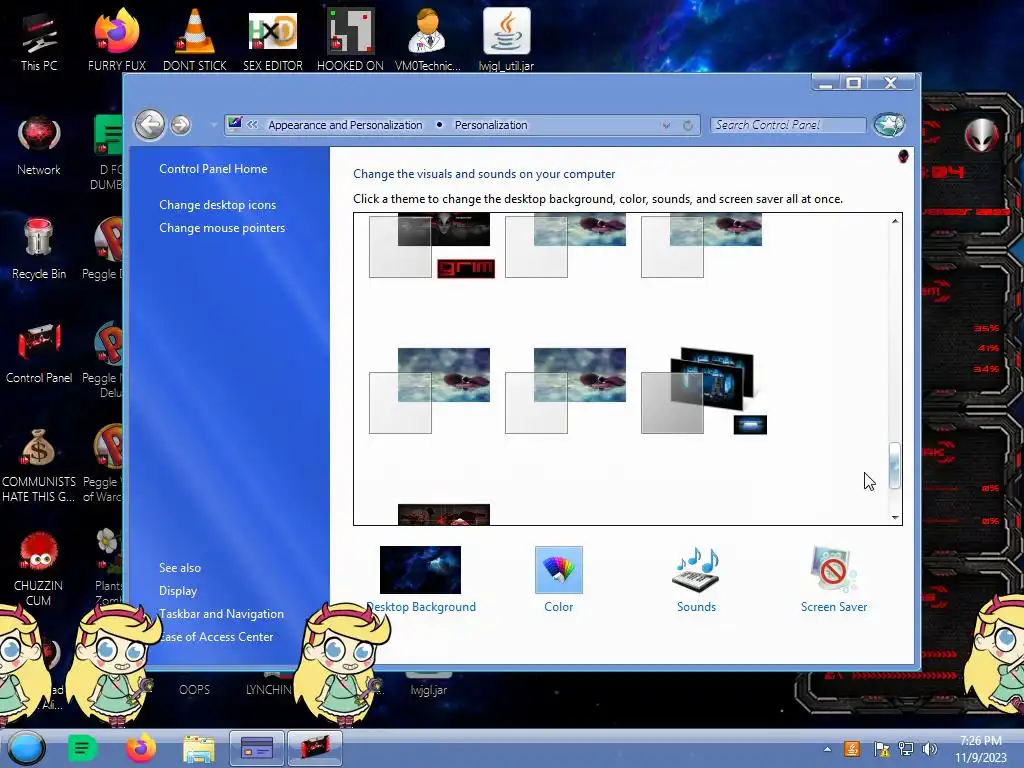Open recent pages dropdown beside forward arrow
This screenshot has width=1024, height=768.
click(x=213, y=125)
